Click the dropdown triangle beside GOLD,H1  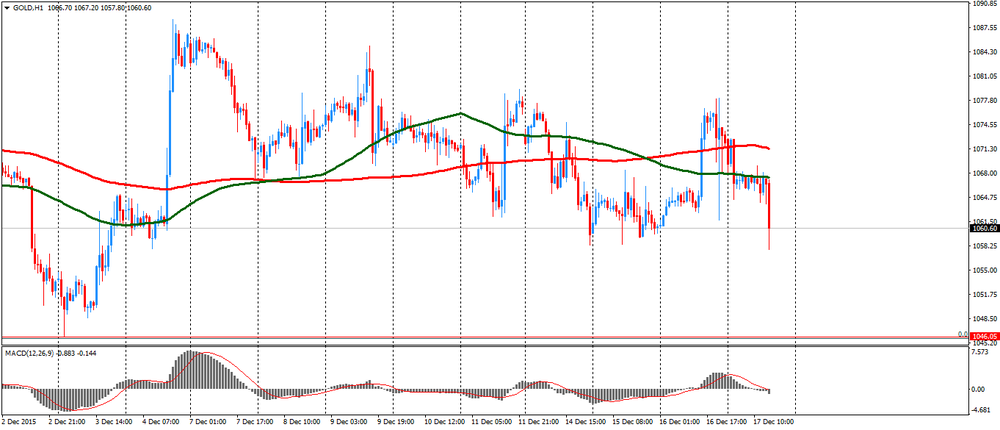[7, 8]
